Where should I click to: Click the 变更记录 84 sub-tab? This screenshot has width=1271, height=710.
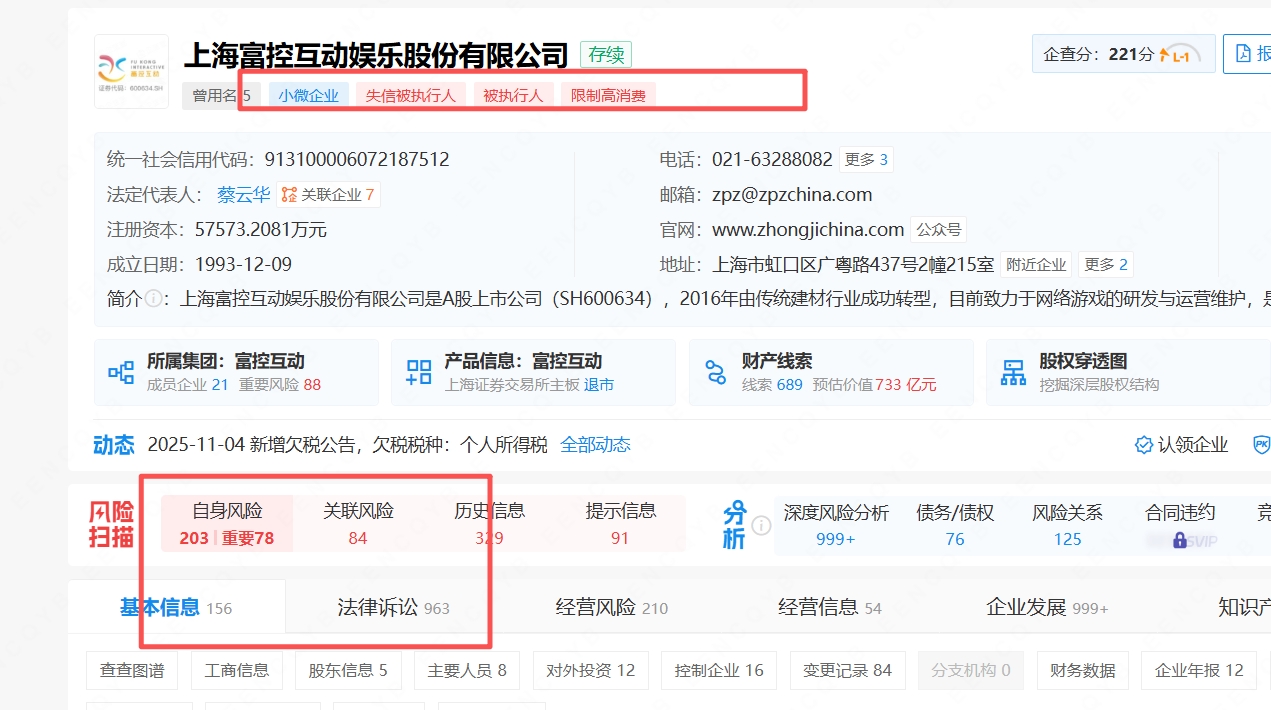click(x=848, y=671)
